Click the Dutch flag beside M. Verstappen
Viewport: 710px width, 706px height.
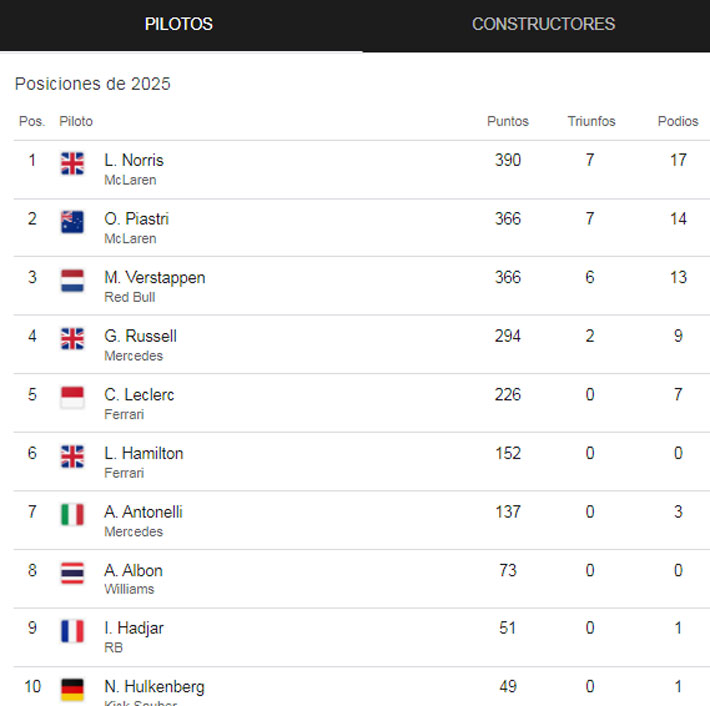click(x=72, y=280)
